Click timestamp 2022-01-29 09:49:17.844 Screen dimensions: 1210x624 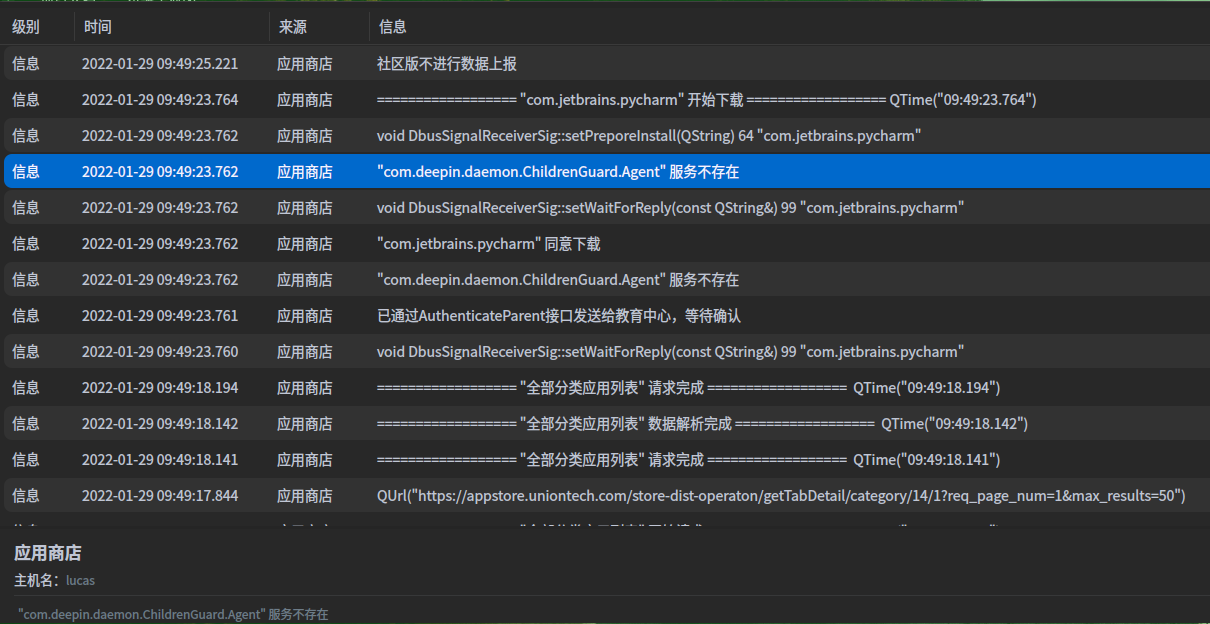pos(160,496)
